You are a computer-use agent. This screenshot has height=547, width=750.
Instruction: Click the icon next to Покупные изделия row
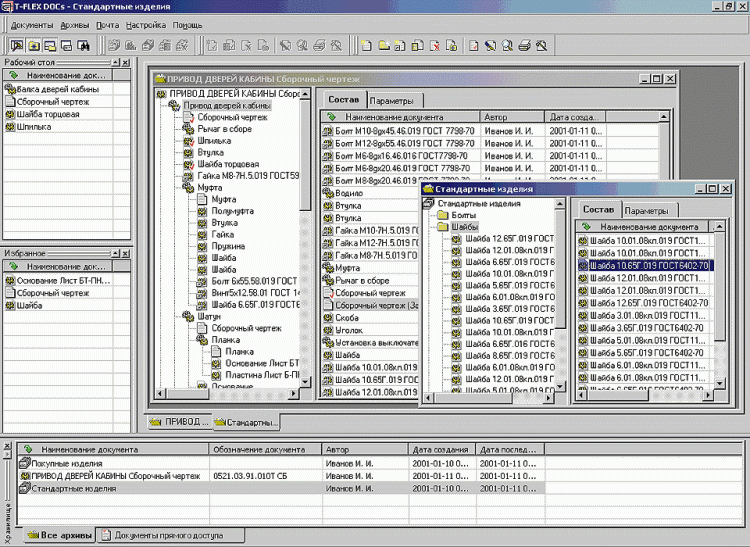(24, 463)
